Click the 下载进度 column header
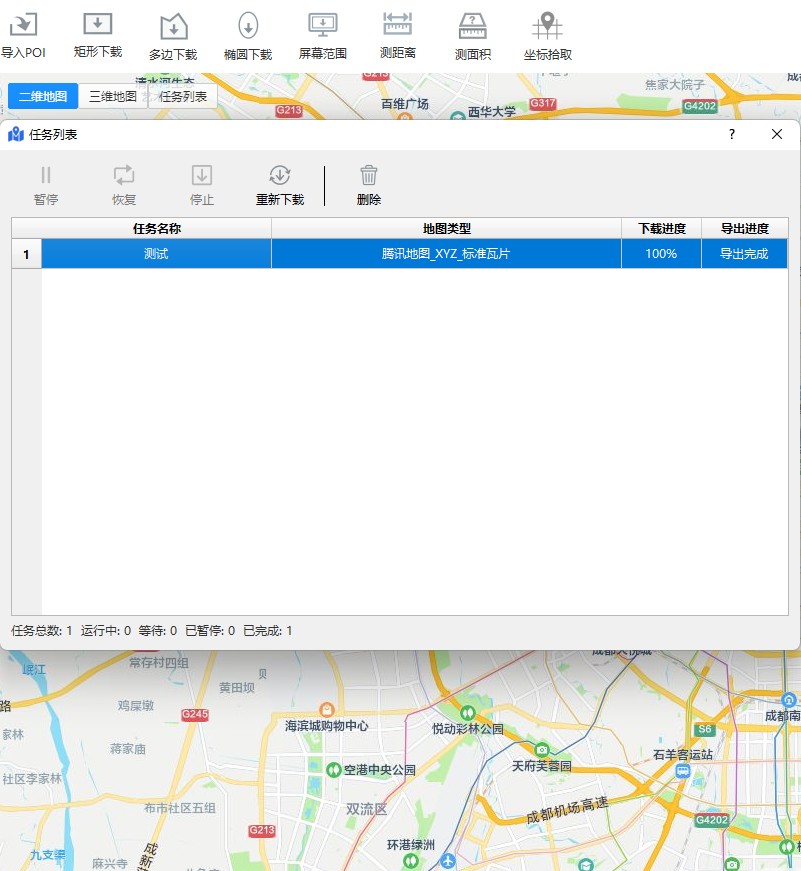Screen dimensions: 801x871 (662, 228)
